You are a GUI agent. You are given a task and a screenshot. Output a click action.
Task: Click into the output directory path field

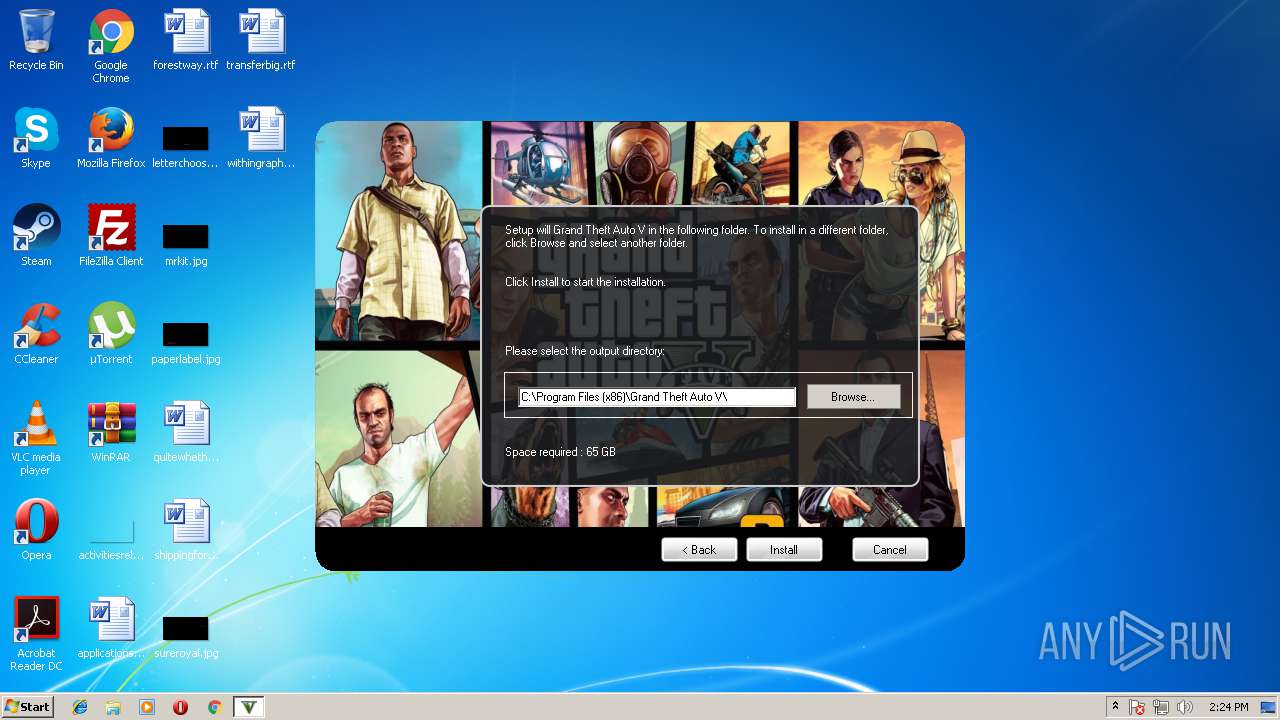click(657, 397)
